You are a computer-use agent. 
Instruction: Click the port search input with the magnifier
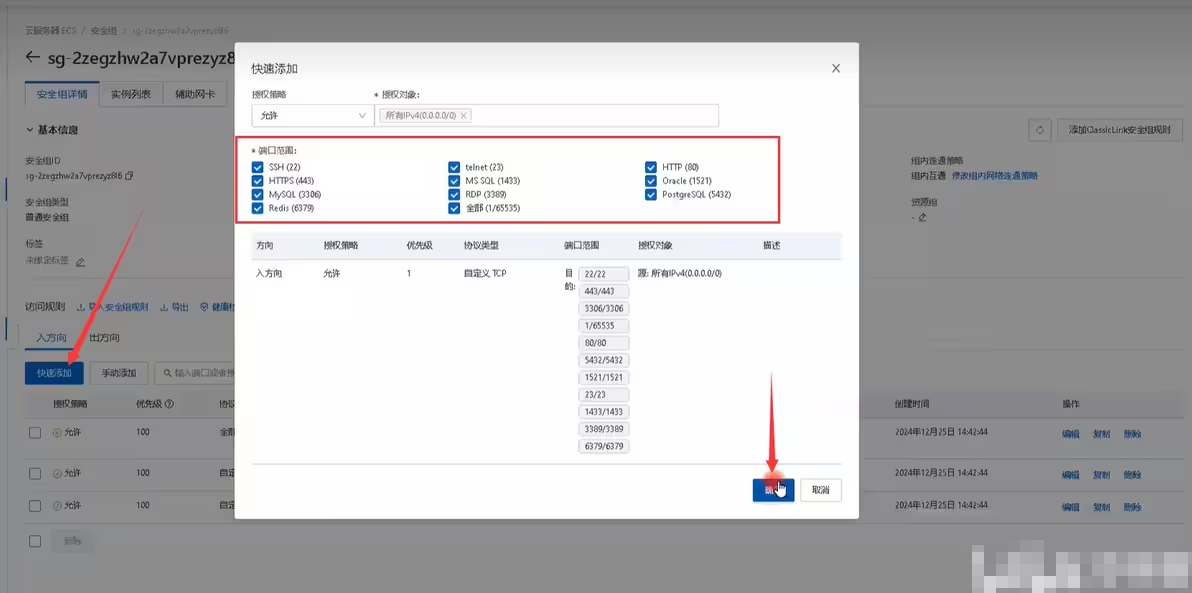[x=196, y=373]
